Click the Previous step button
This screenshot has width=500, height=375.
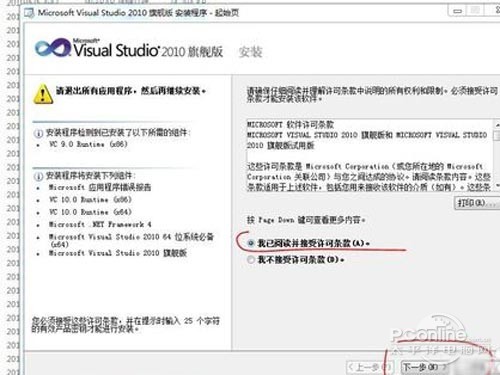click(x=371, y=367)
